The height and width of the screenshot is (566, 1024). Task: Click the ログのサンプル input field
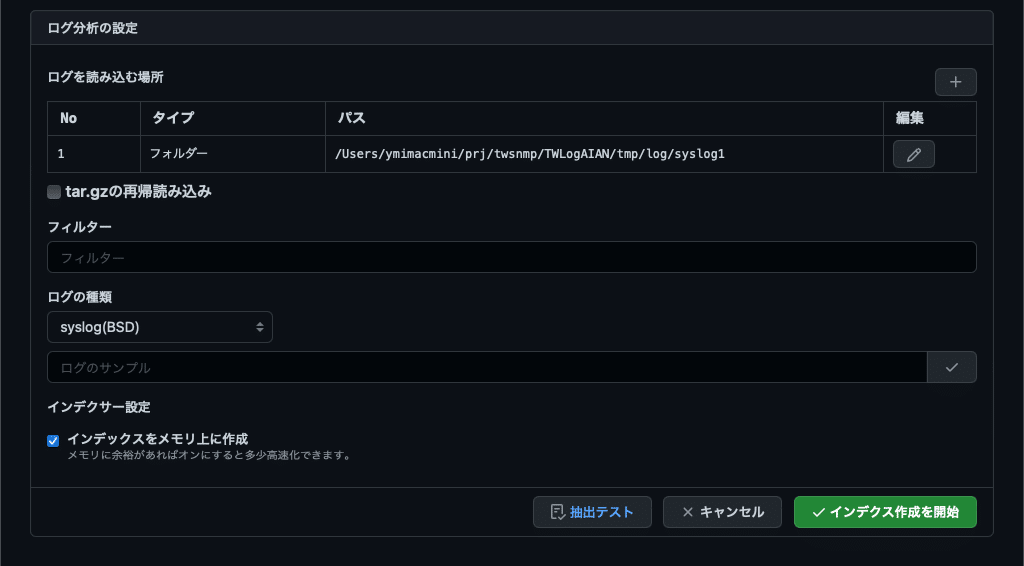pyautogui.click(x=487, y=368)
